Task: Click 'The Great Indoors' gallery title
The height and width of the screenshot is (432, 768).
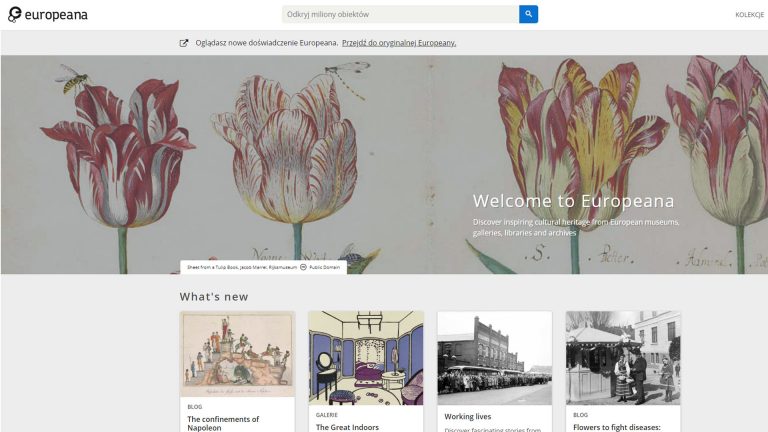Action: click(346, 427)
